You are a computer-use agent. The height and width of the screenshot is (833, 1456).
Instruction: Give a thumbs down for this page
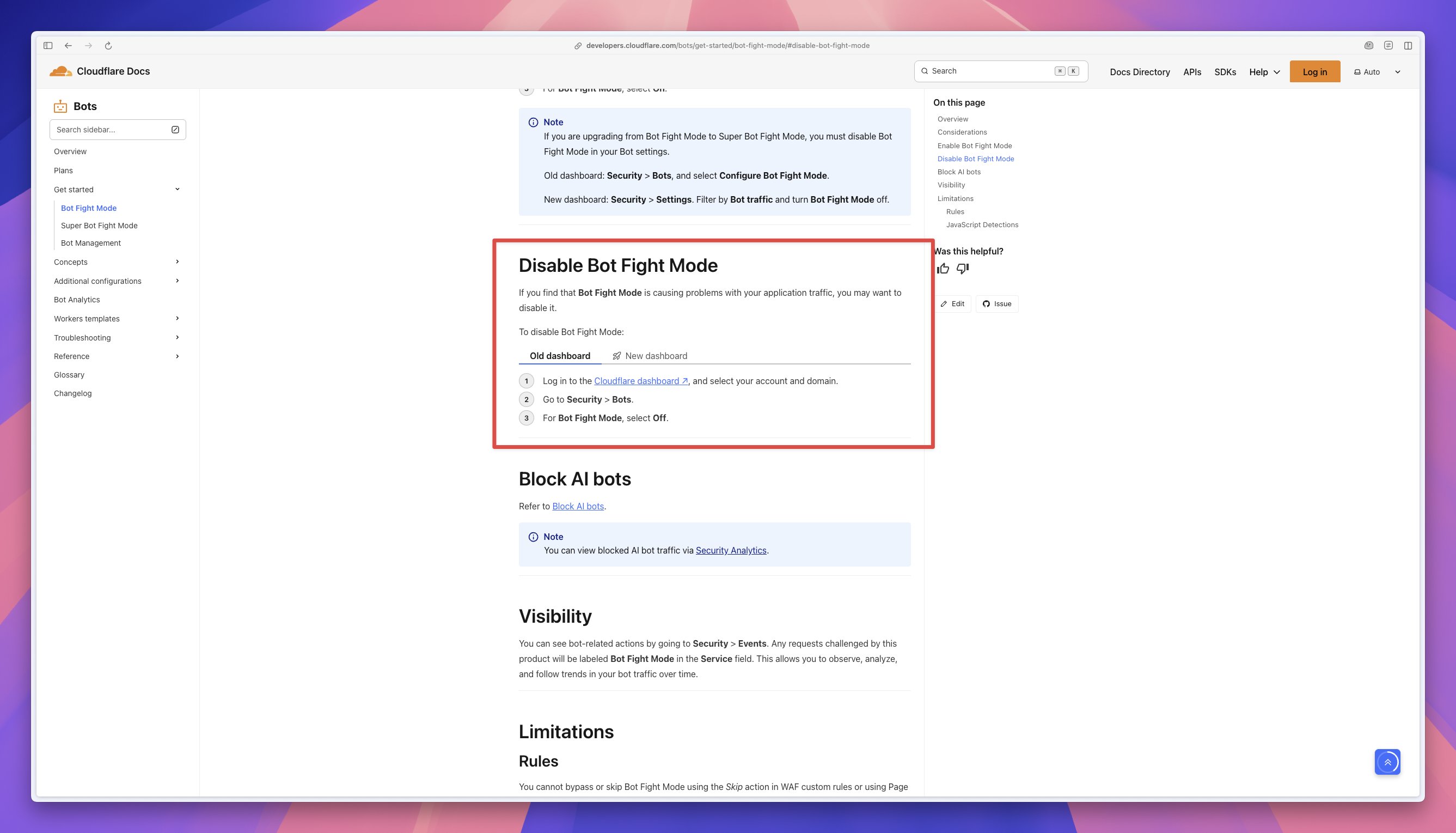click(963, 269)
